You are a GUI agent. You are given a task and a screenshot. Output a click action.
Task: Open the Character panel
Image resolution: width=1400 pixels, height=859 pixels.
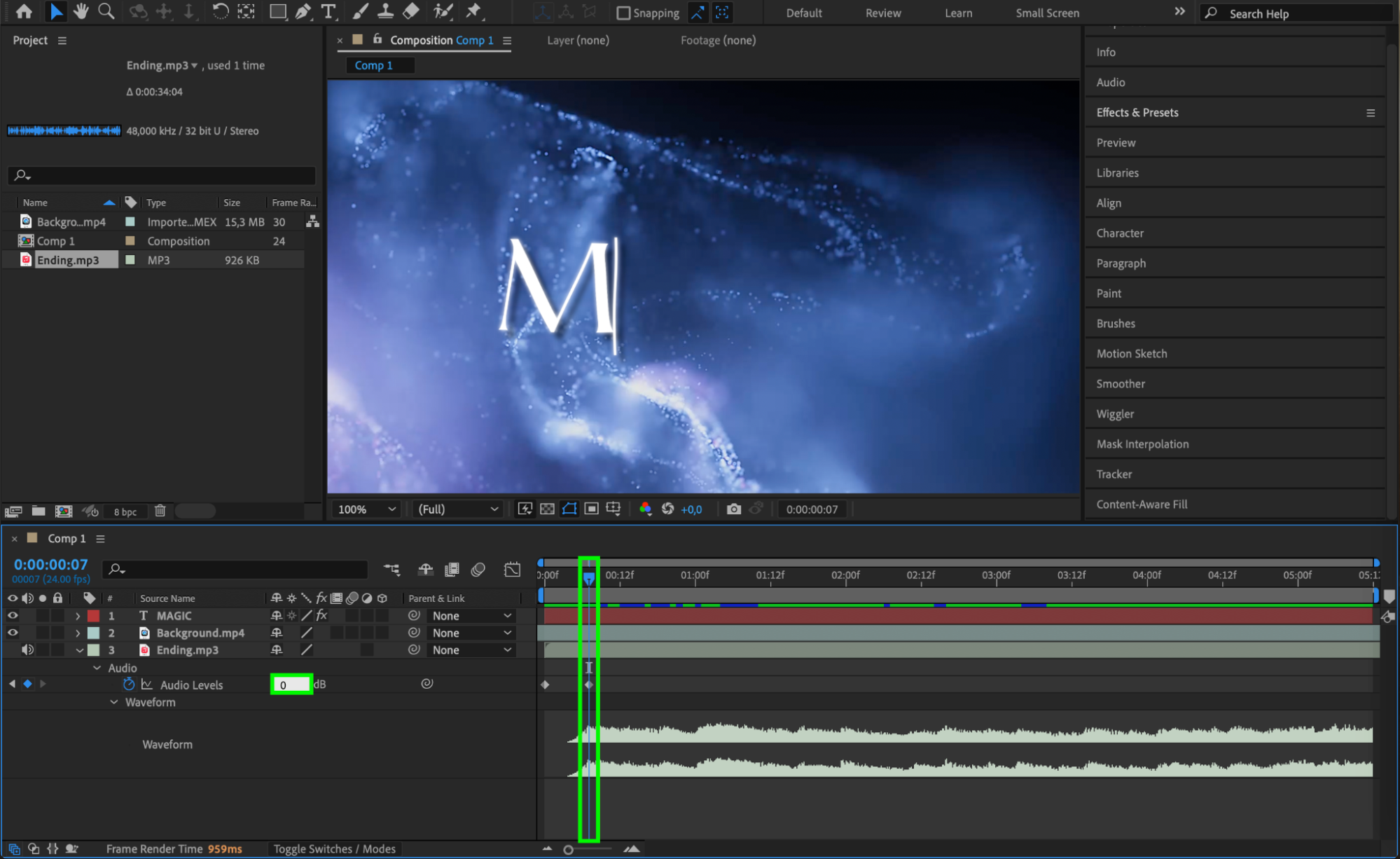pos(1119,233)
